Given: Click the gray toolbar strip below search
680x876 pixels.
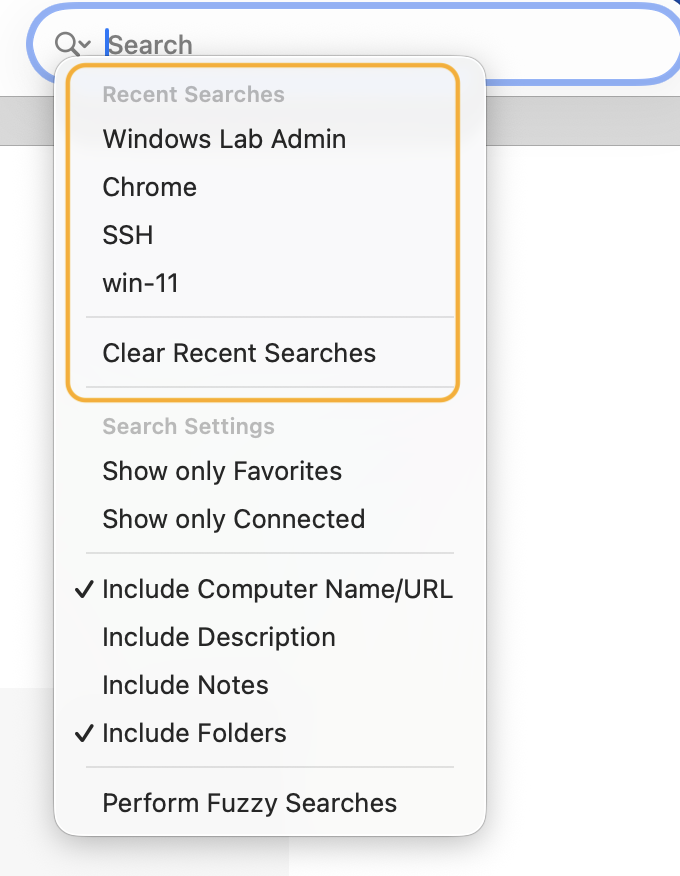Looking at the screenshot, I should click(x=581, y=121).
